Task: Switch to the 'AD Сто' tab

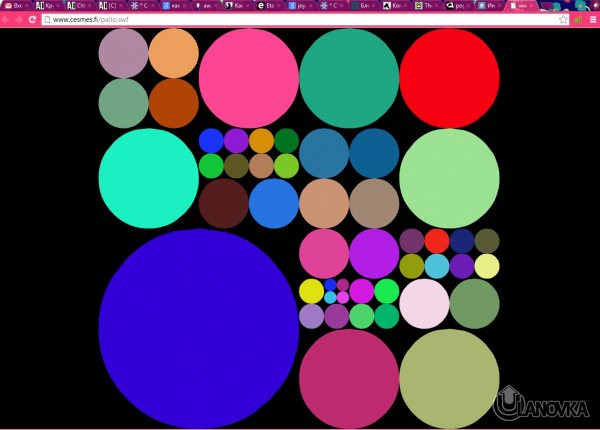Action: click(x=78, y=5)
